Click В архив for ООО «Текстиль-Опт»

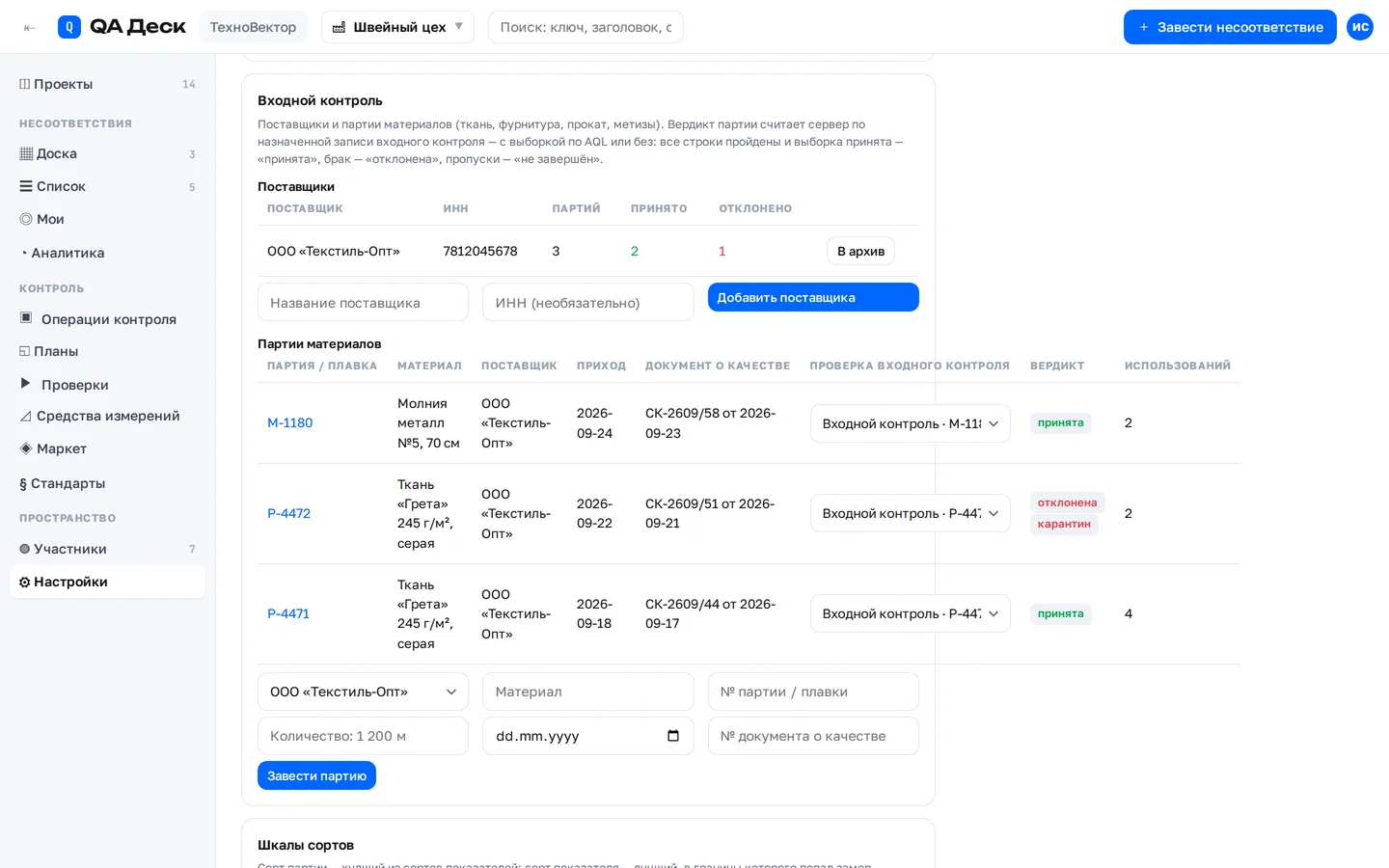[860, 251]
